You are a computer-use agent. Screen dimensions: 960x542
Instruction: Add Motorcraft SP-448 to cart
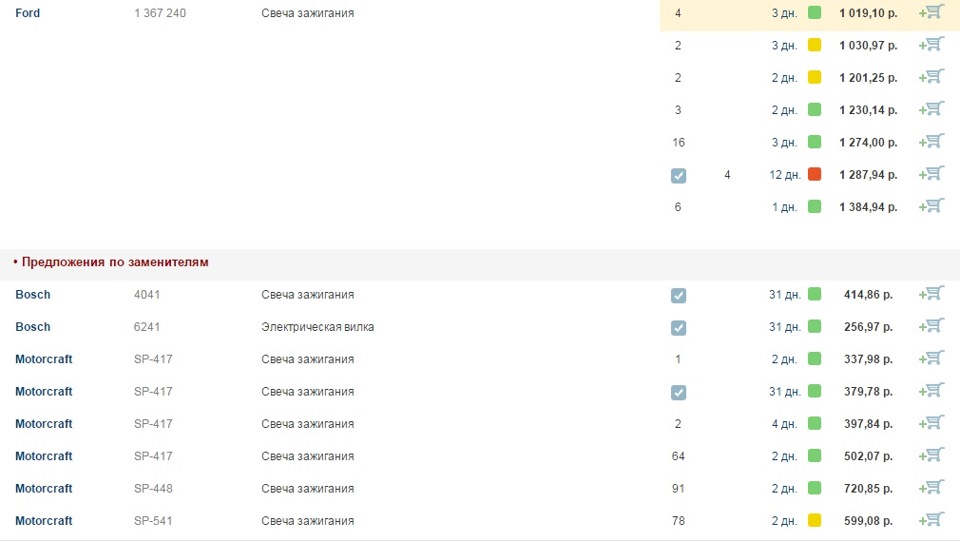pos(931,488)
